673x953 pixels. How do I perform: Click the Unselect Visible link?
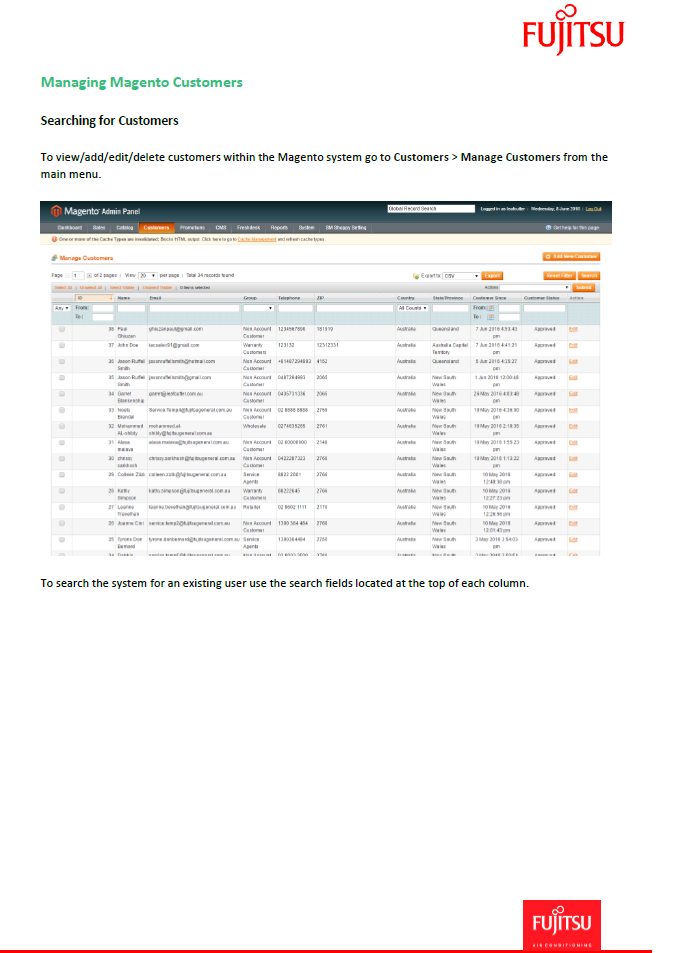(157, 287)
